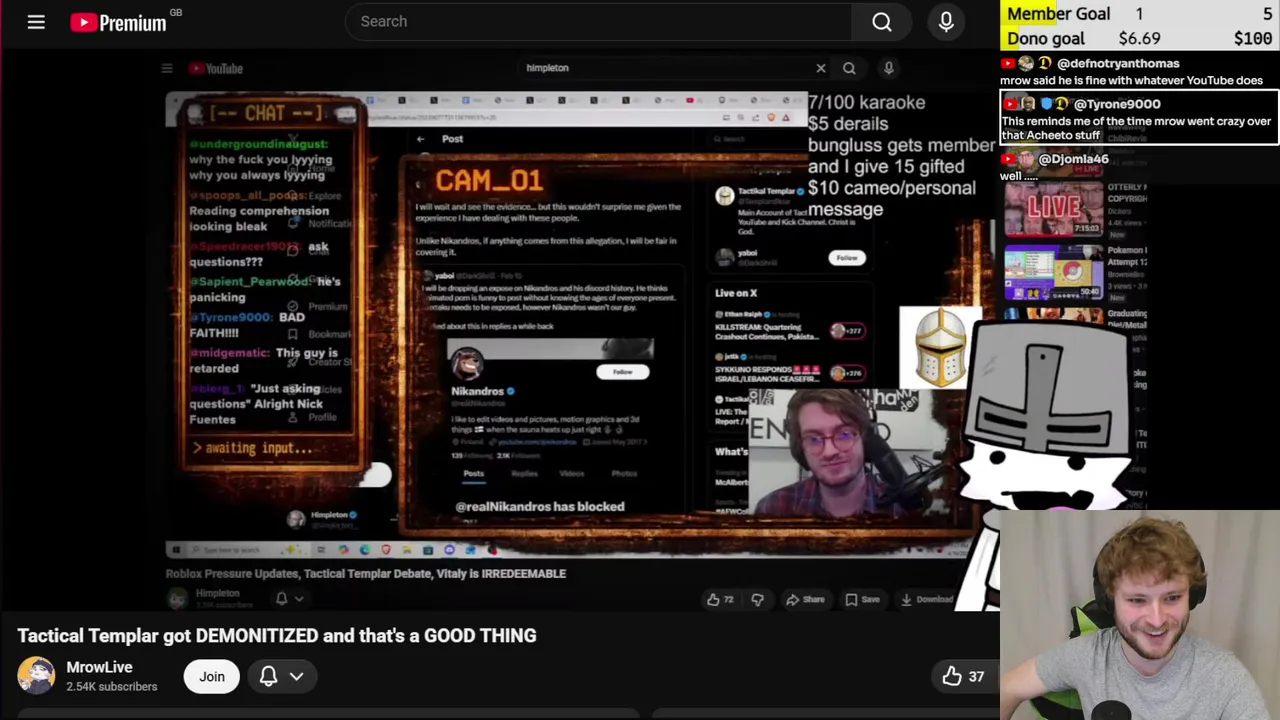Click the 7/100 karaoke overlay line
The image size is (1280, 720).
pos(866,102)
